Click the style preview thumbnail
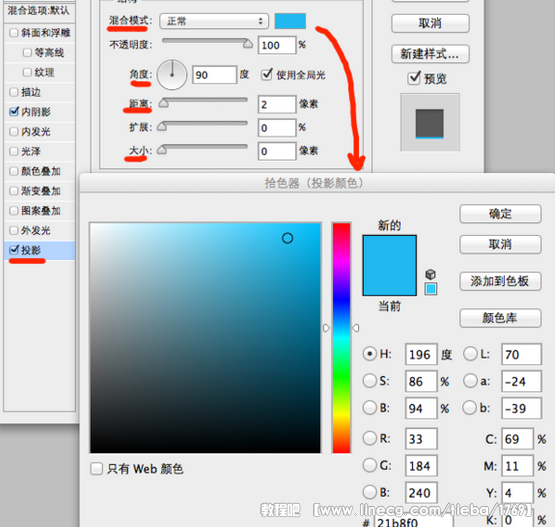Image resolution: width=559 pixels, height=527 pixels. pos(430,123)
